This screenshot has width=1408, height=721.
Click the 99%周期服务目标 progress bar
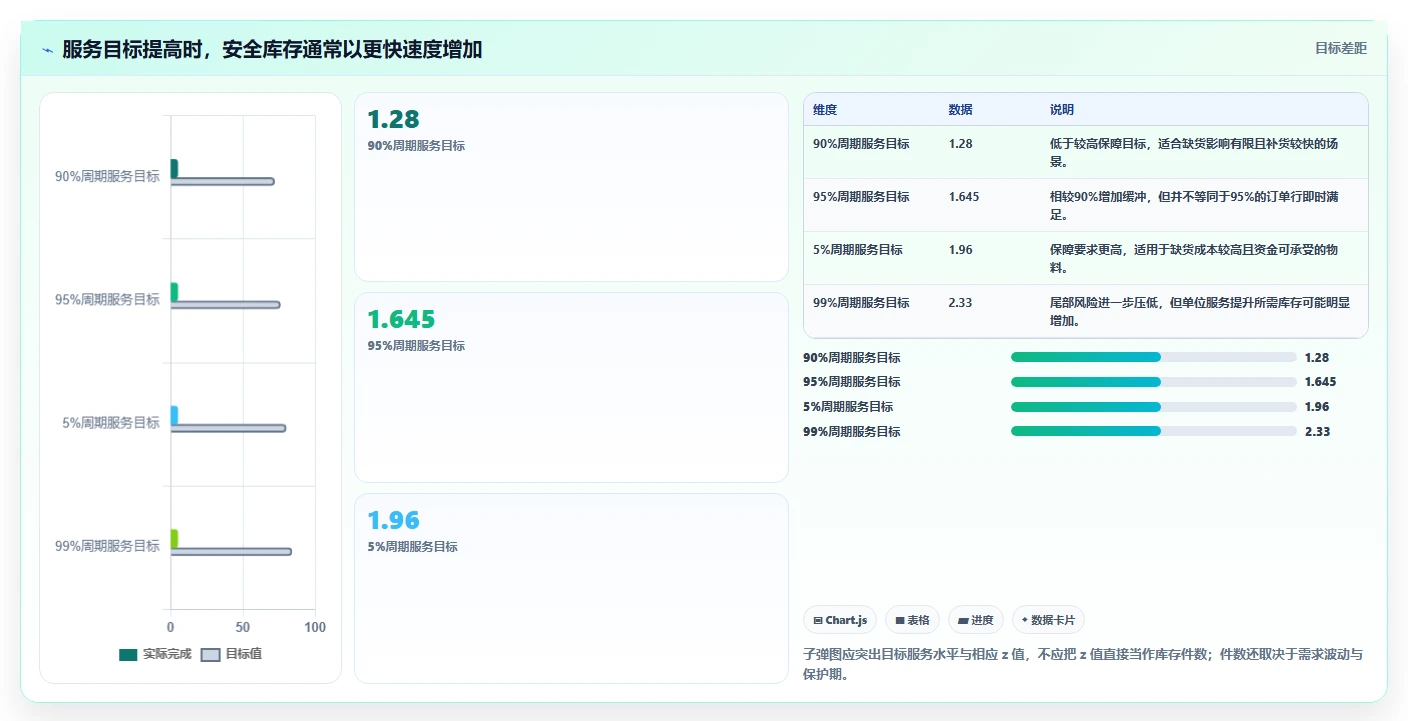(1153, 431)
